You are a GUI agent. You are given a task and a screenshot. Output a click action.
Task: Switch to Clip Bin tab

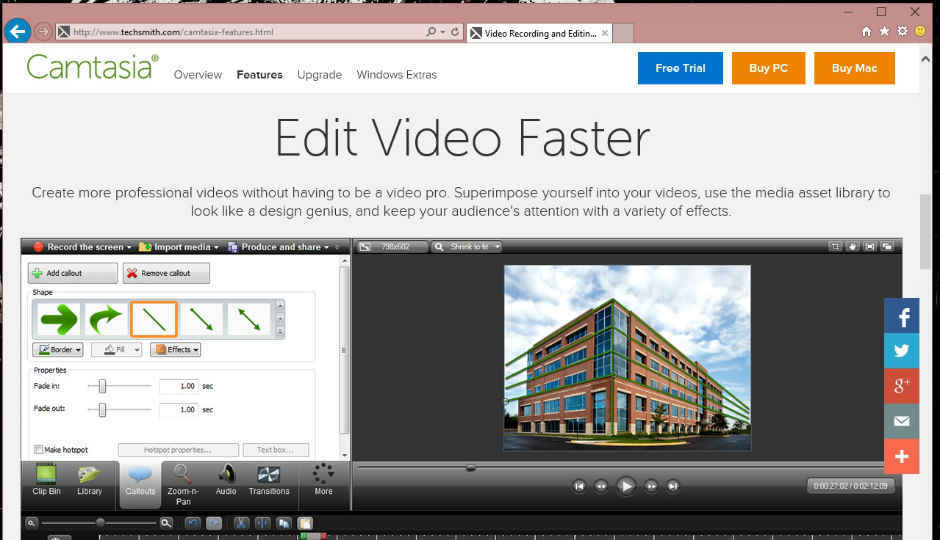tap(46, 481)
